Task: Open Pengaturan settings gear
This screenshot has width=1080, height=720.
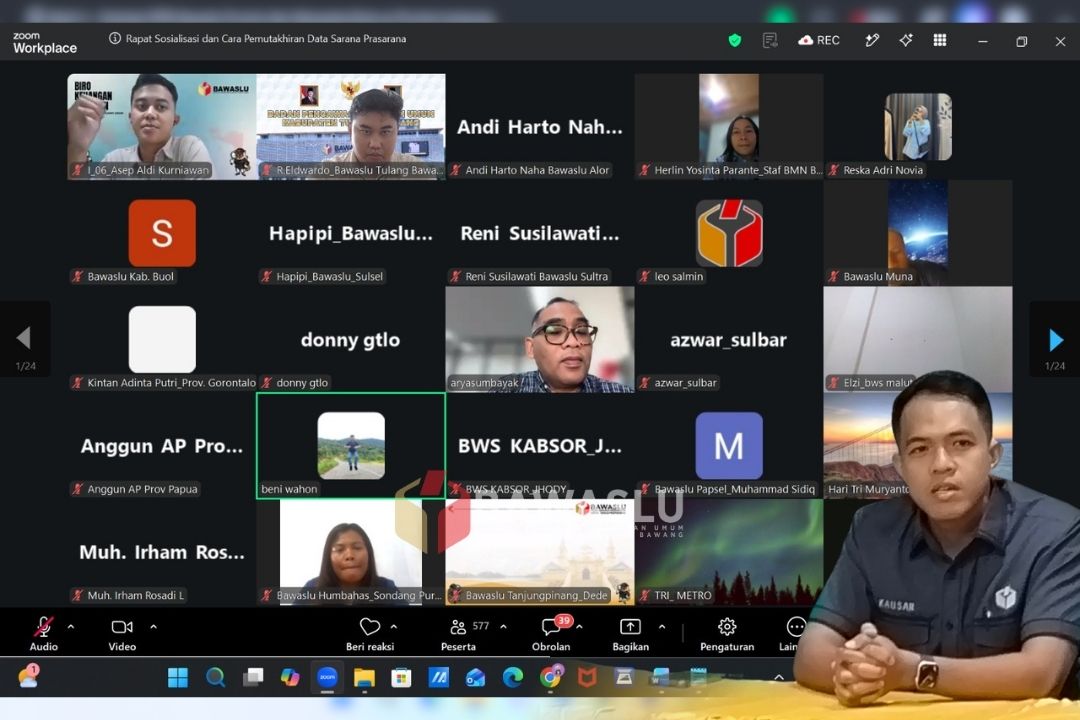Action: click(x=727, y=627)
